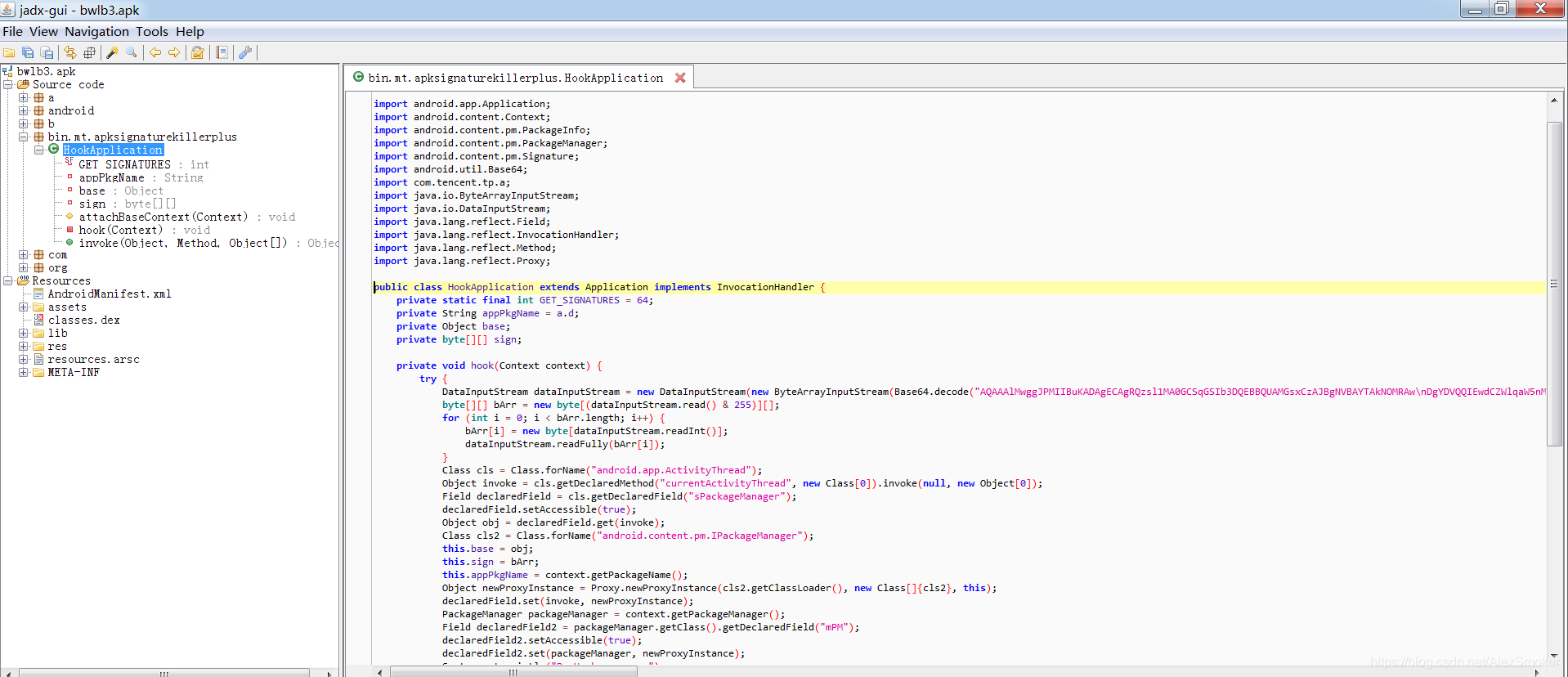Click the back arrow navigation icon
The image size is (1568, 677).
[x=155, y=52]
